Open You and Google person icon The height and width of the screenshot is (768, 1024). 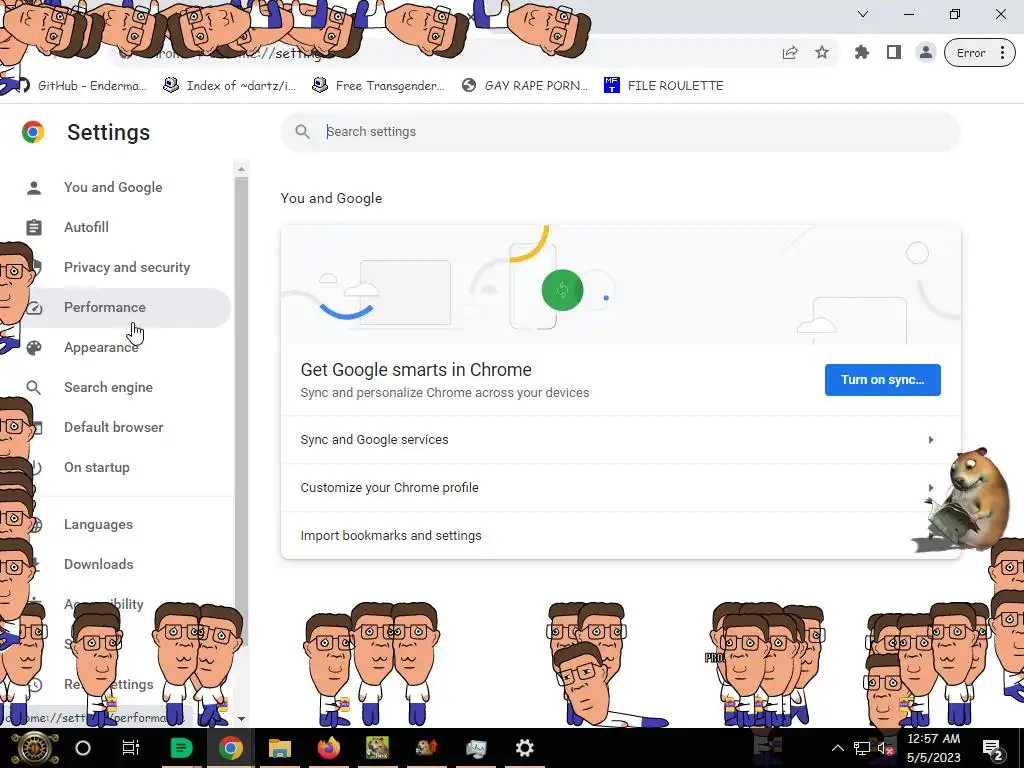point(34,188)
